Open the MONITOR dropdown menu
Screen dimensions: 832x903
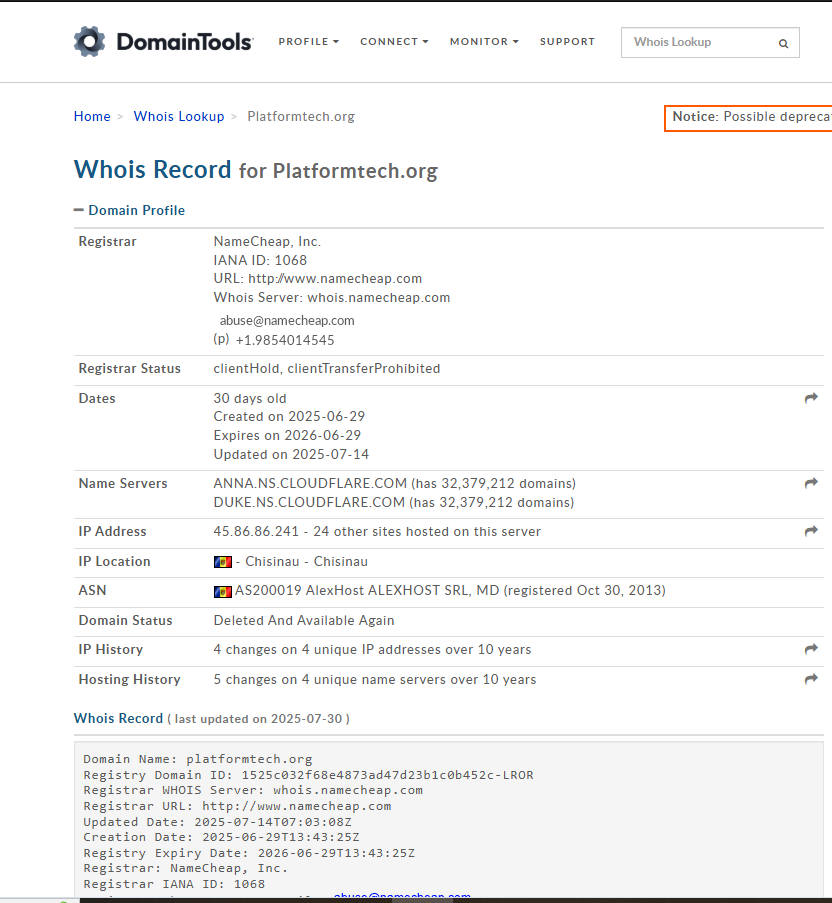[x=484, y=41]
